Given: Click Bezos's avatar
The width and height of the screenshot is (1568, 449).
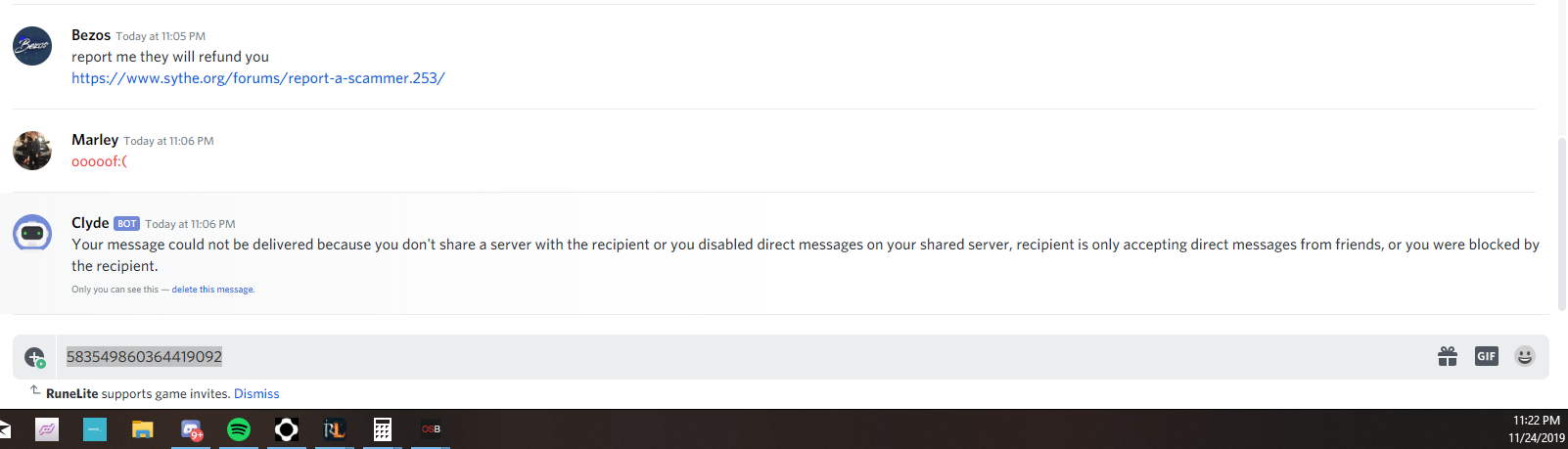Looking at the screenshot, I should [x=32, y=46].
